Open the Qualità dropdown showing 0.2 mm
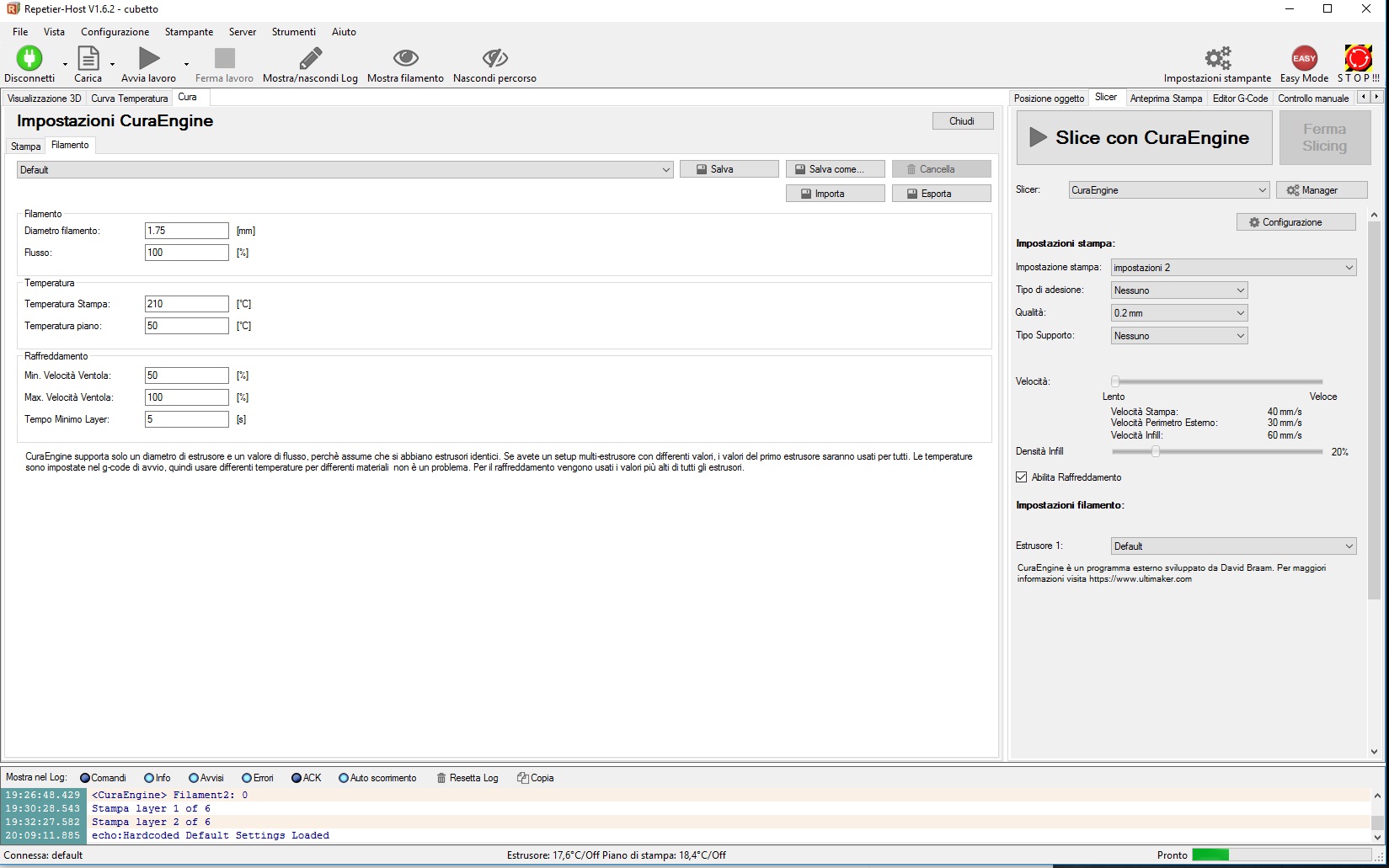The height and width of the screenshot is (868, 1389). click(1178, 313)
